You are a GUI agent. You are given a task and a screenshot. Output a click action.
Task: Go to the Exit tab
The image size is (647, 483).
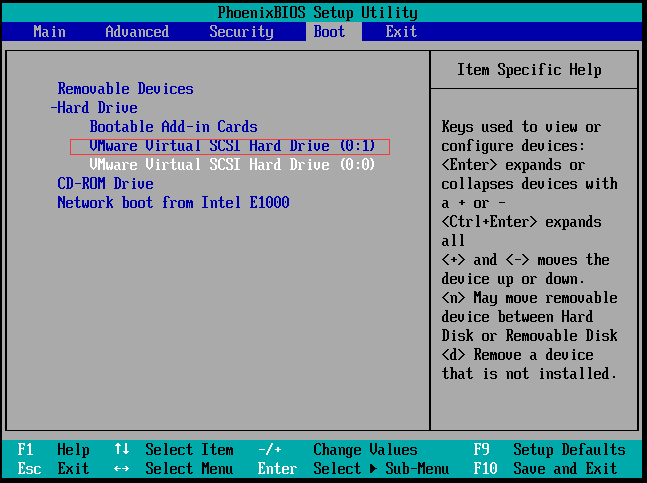click(x=401, y=32)
